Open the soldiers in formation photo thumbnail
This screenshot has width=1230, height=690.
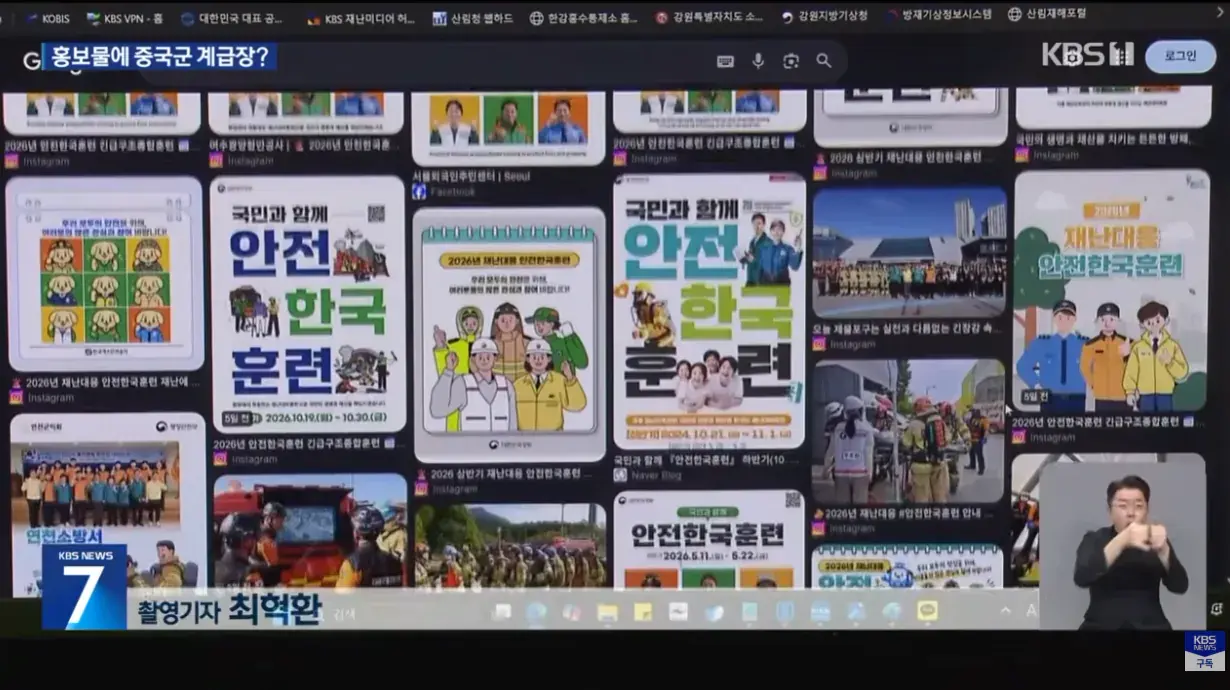(x=510, y=545)
